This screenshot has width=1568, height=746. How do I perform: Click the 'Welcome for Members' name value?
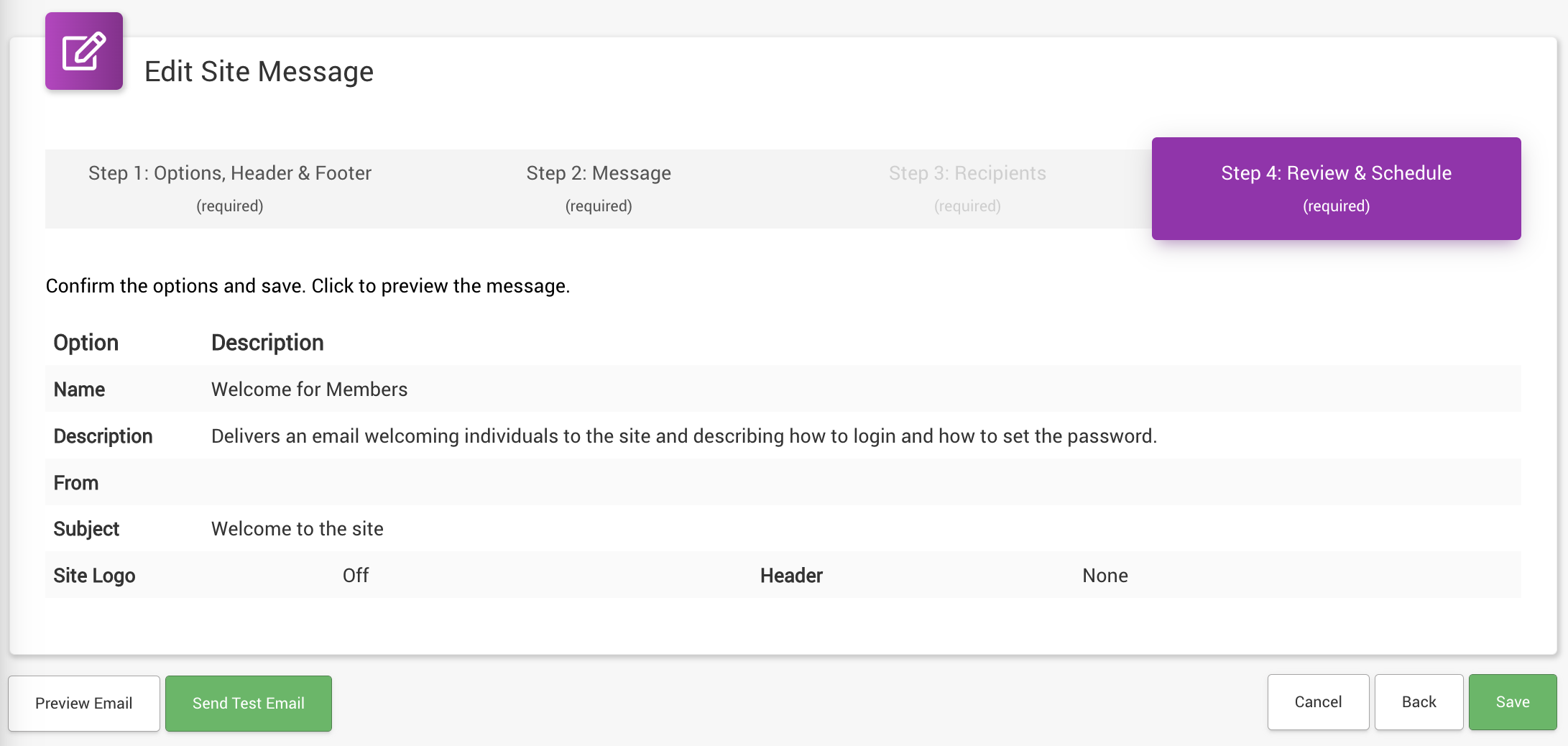[309, 390]
